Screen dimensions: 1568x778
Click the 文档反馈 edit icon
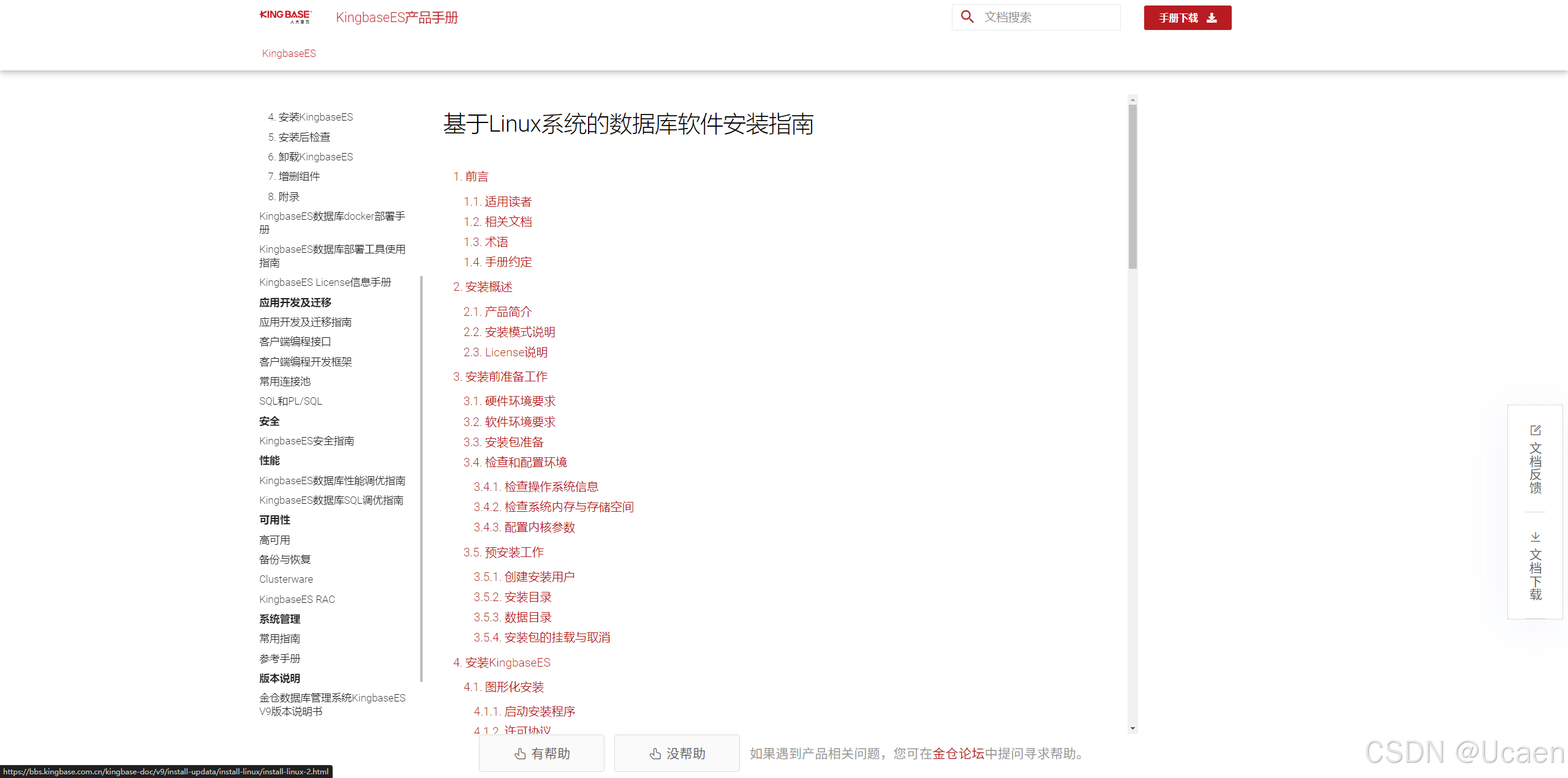point(1536,430)
